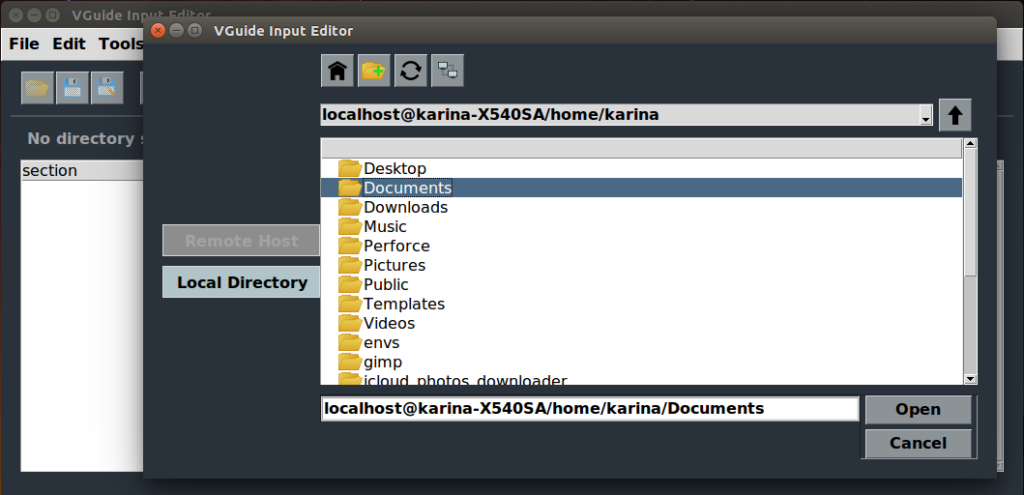Click the Open button
The width and height of the screenshot is (1024, 495).
click(918, 409)
